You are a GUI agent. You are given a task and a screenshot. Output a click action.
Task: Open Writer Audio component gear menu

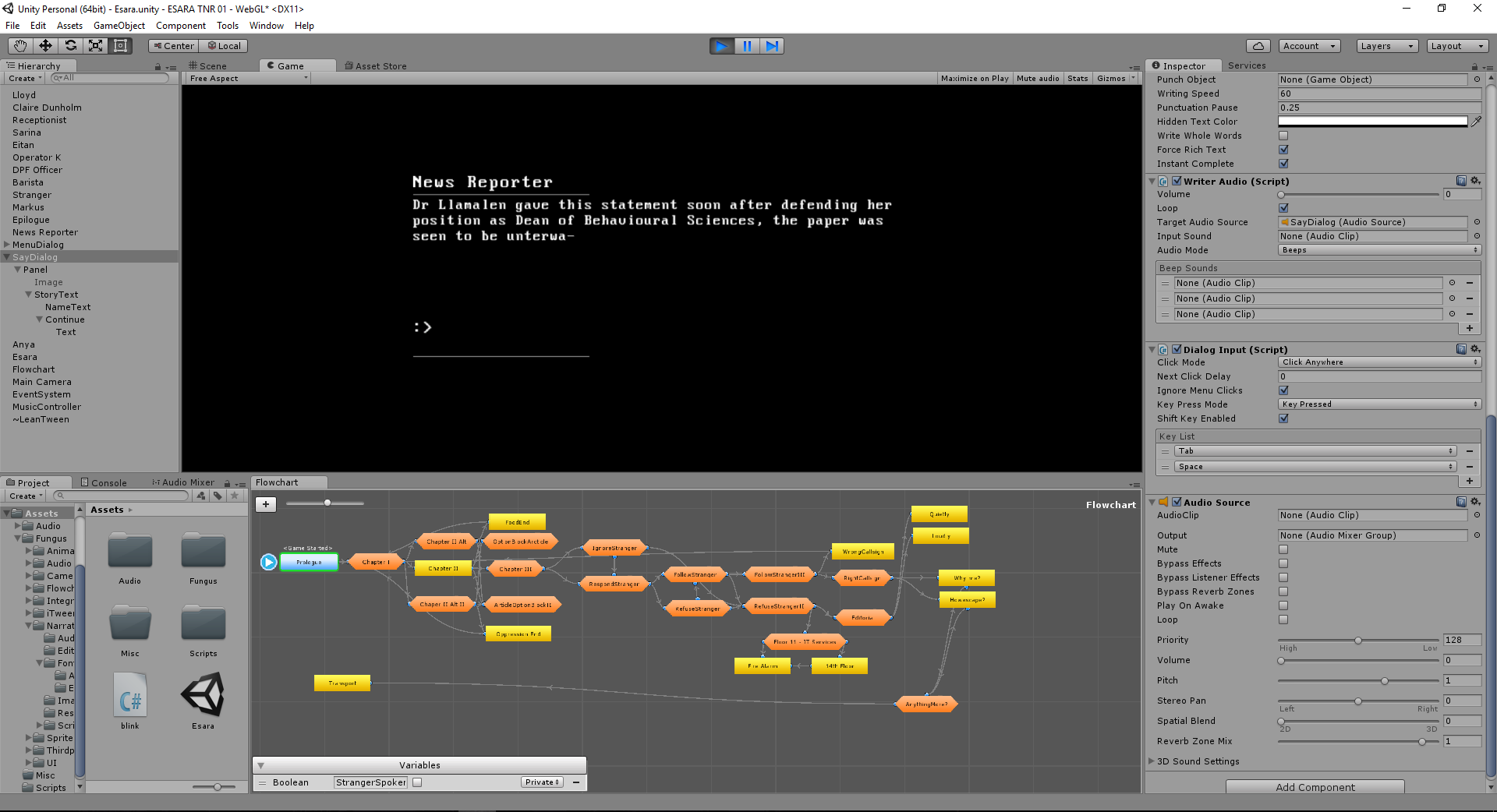tap(1475, 181)
